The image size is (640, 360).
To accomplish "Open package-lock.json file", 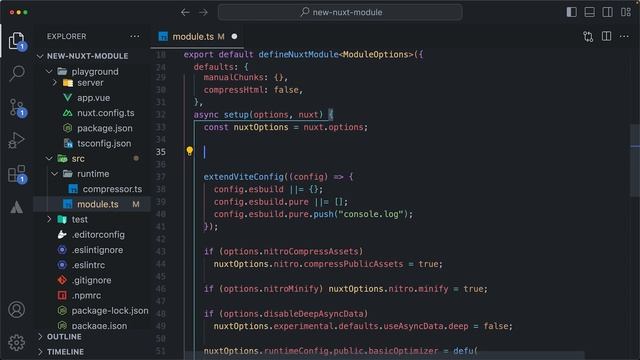I will [x=110, y=311].
